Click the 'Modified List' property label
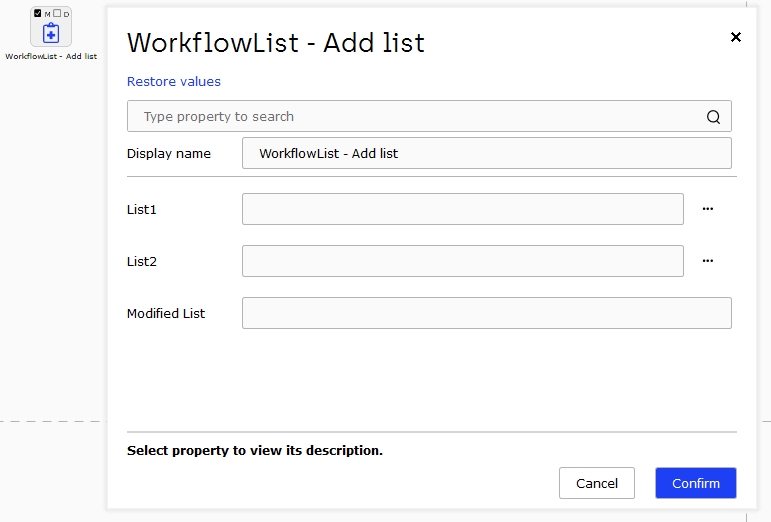The image size is (771, 522). pos(166,313)
